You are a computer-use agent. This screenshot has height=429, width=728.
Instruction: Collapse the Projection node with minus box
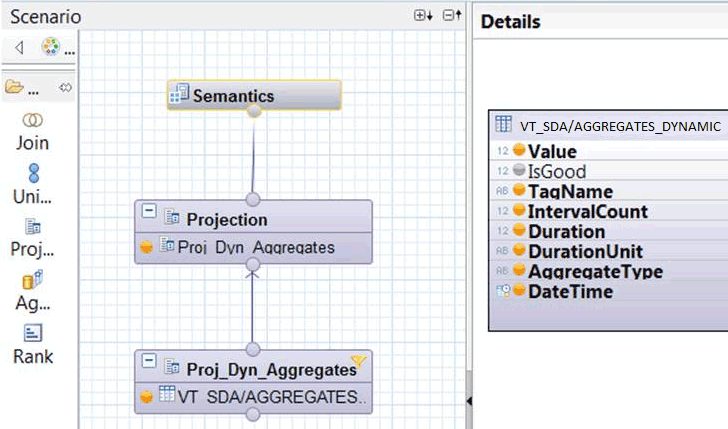pyautogui.click(x=149, y=212)
